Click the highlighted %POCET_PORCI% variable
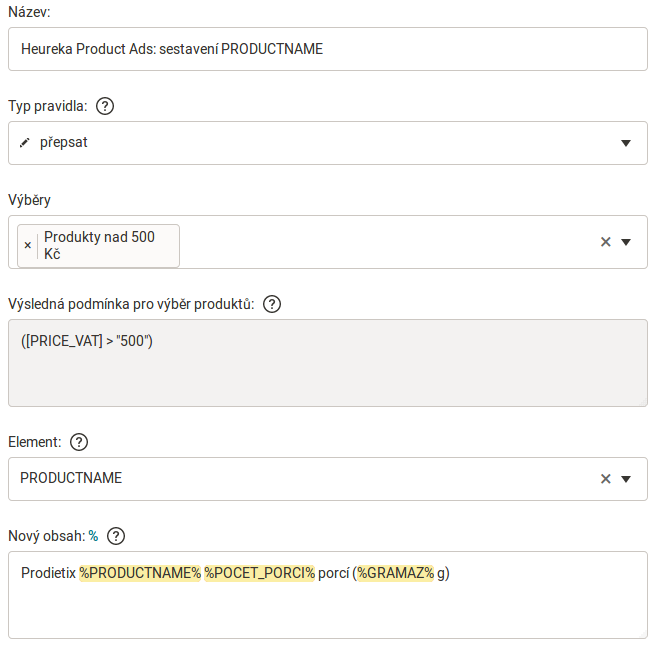 pos(259,573)
